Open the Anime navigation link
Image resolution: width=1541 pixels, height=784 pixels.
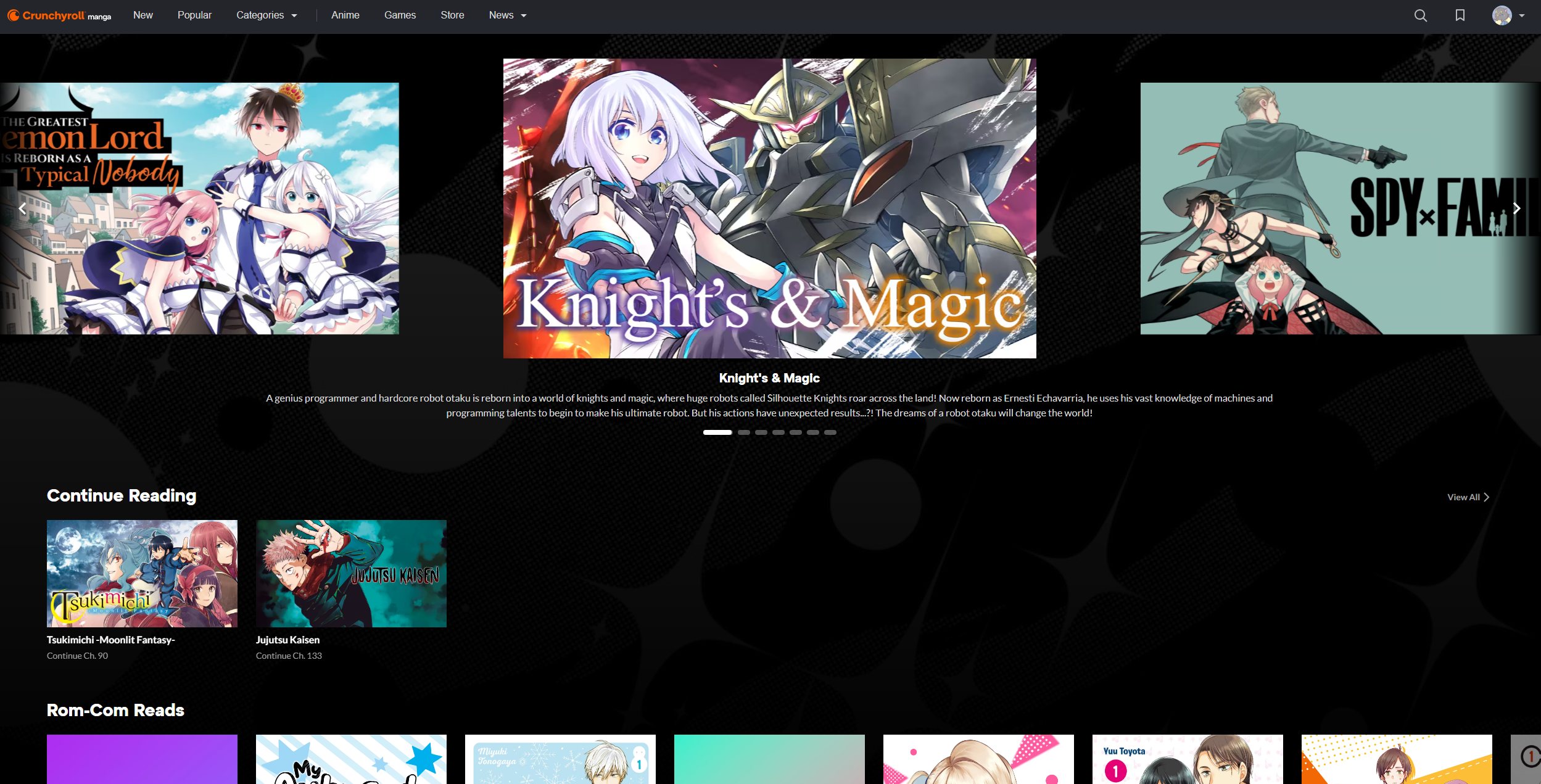click(x=345, y=15)
